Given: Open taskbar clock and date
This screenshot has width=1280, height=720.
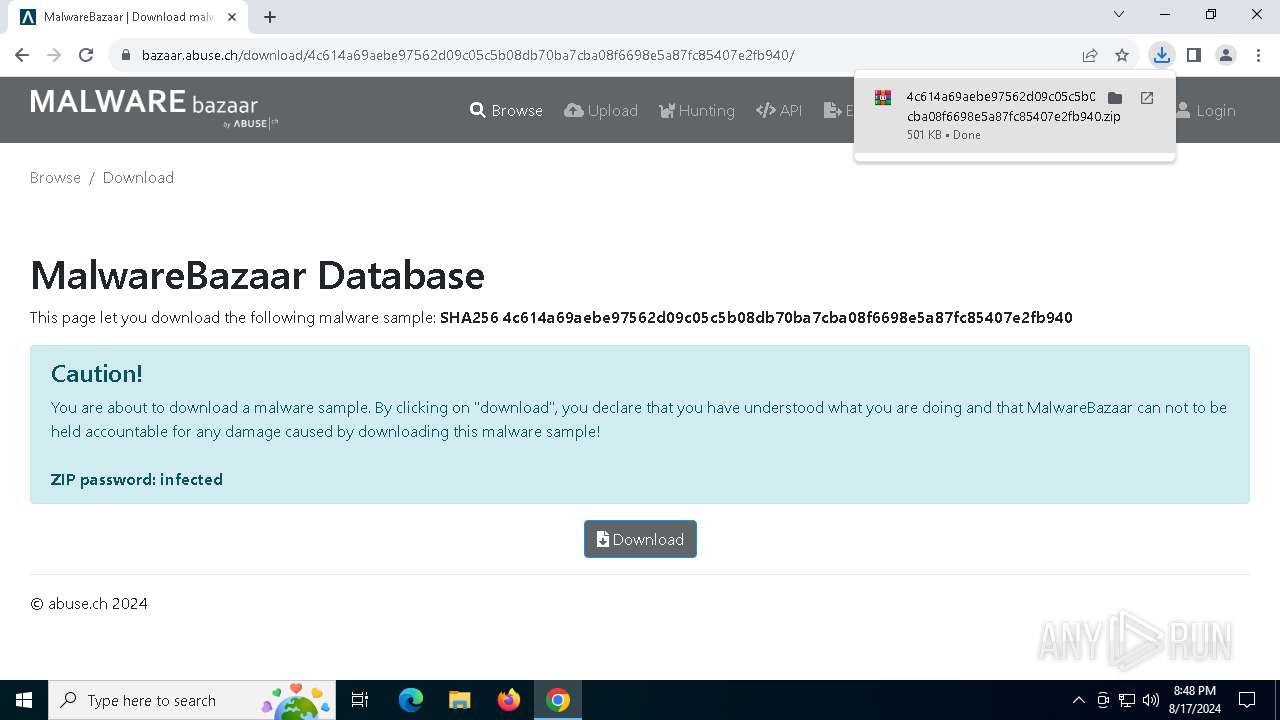Looking at the screenshot, I should (1194, 700).
